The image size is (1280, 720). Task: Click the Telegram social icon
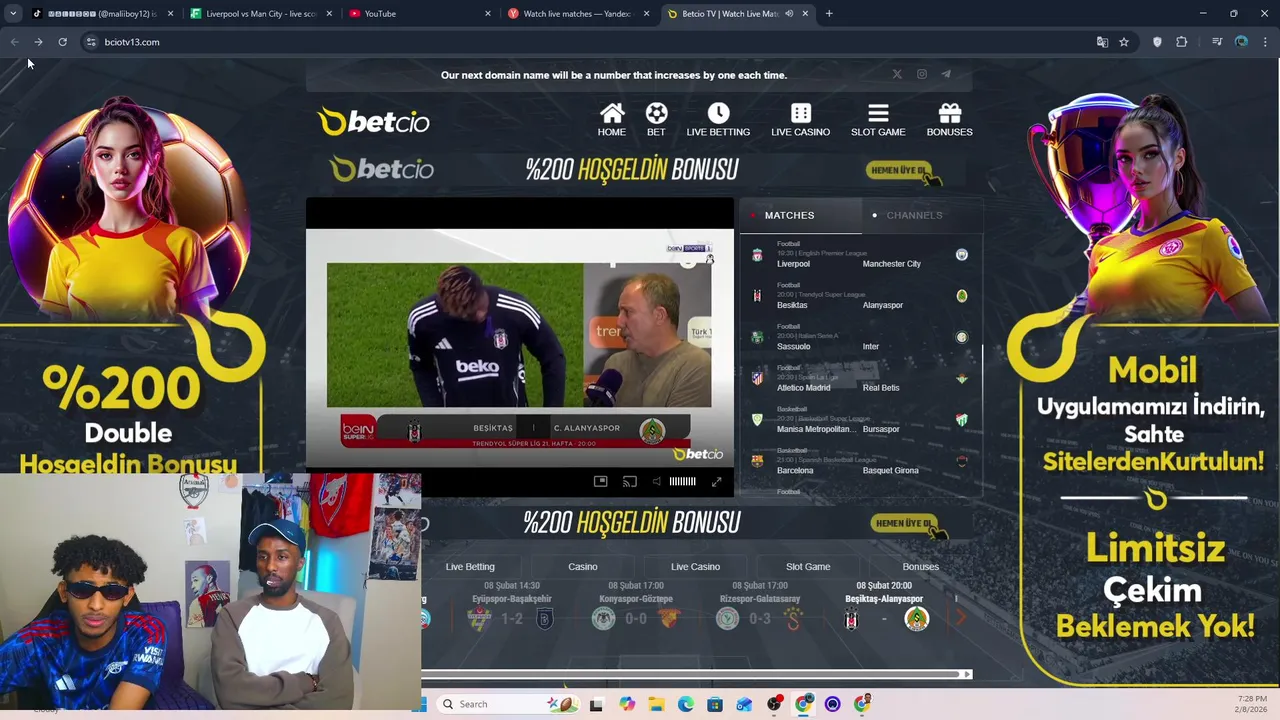[x=946, y=74]
